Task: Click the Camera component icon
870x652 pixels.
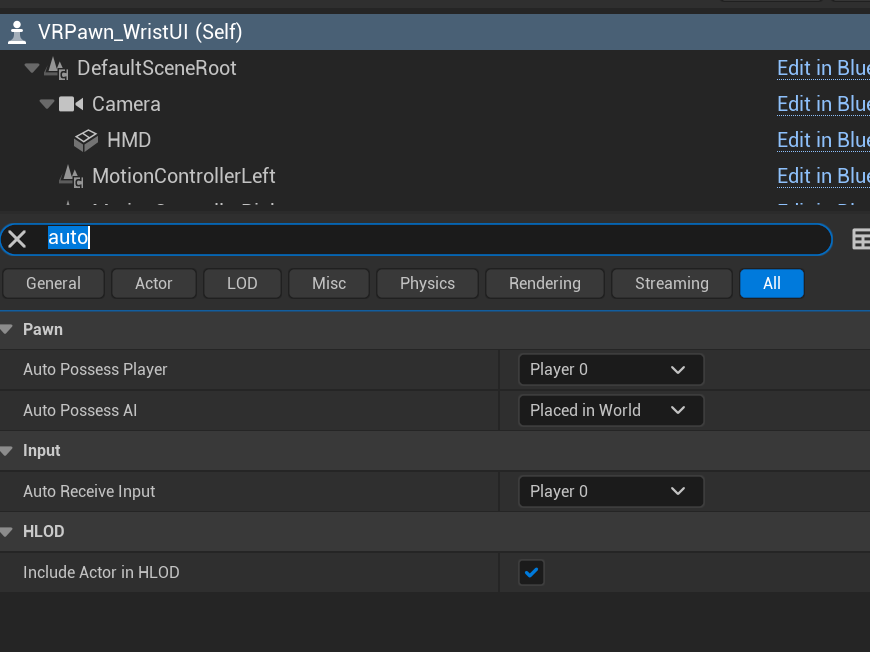Action: point(71,104)
